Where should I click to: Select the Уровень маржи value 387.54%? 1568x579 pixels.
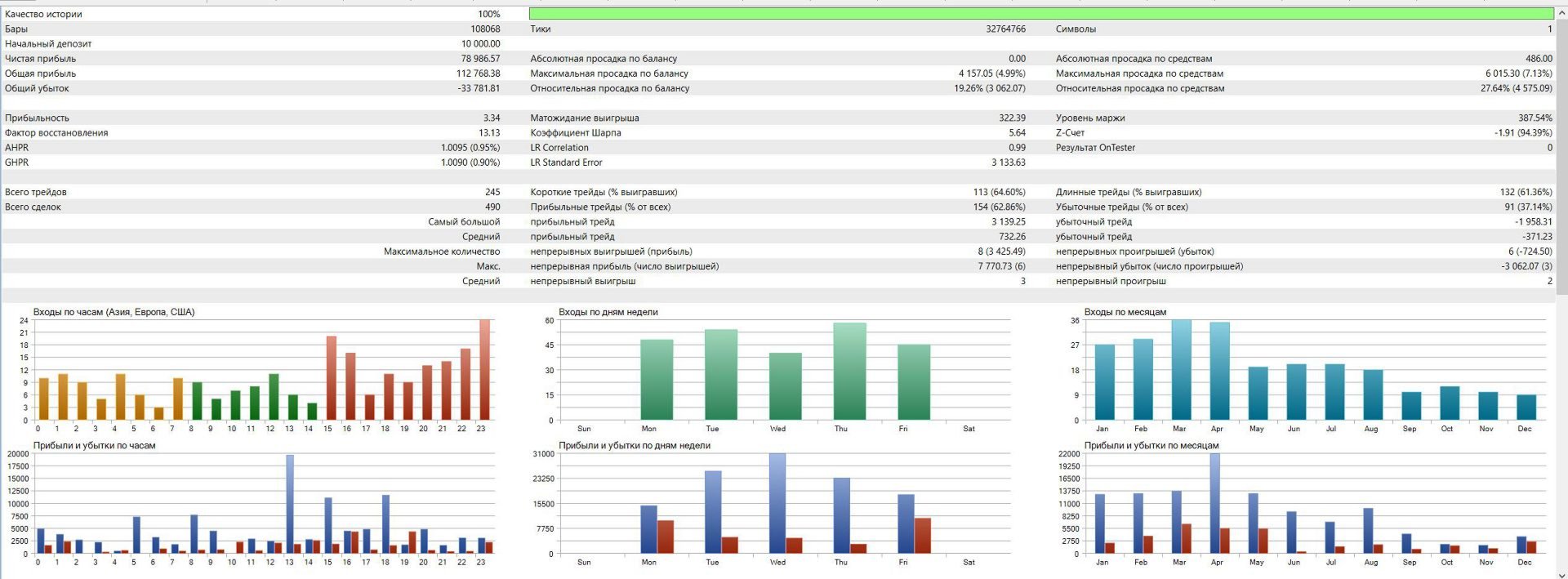1535,118
